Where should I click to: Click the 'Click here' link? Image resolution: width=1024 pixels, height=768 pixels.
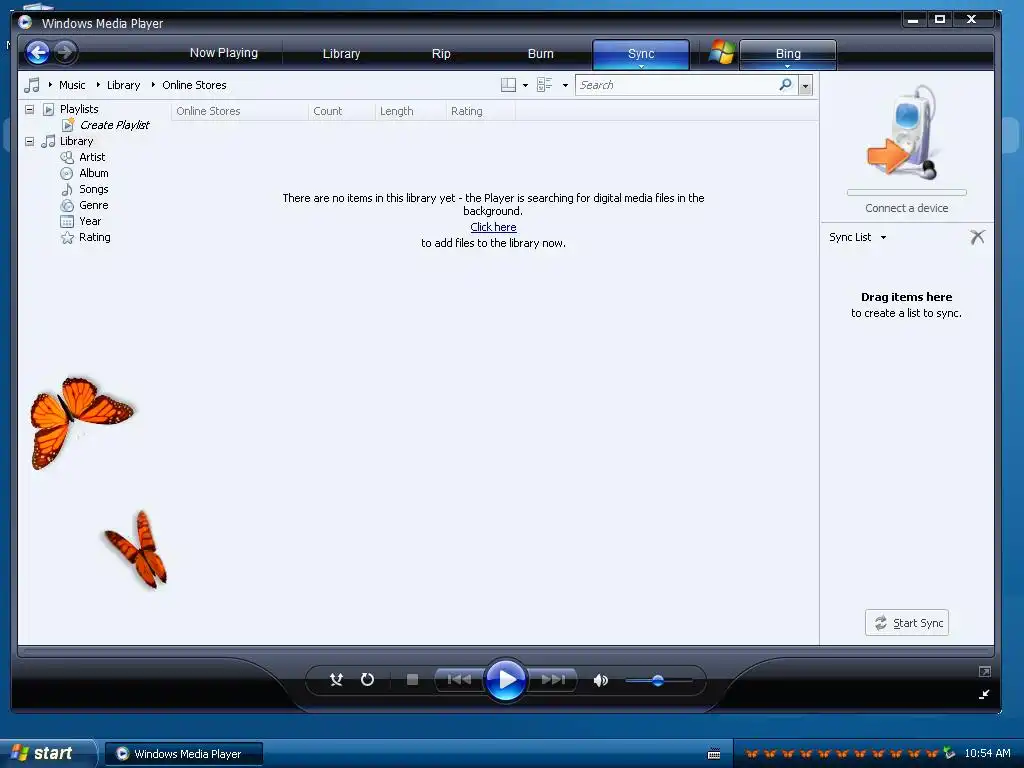(493, 227)
